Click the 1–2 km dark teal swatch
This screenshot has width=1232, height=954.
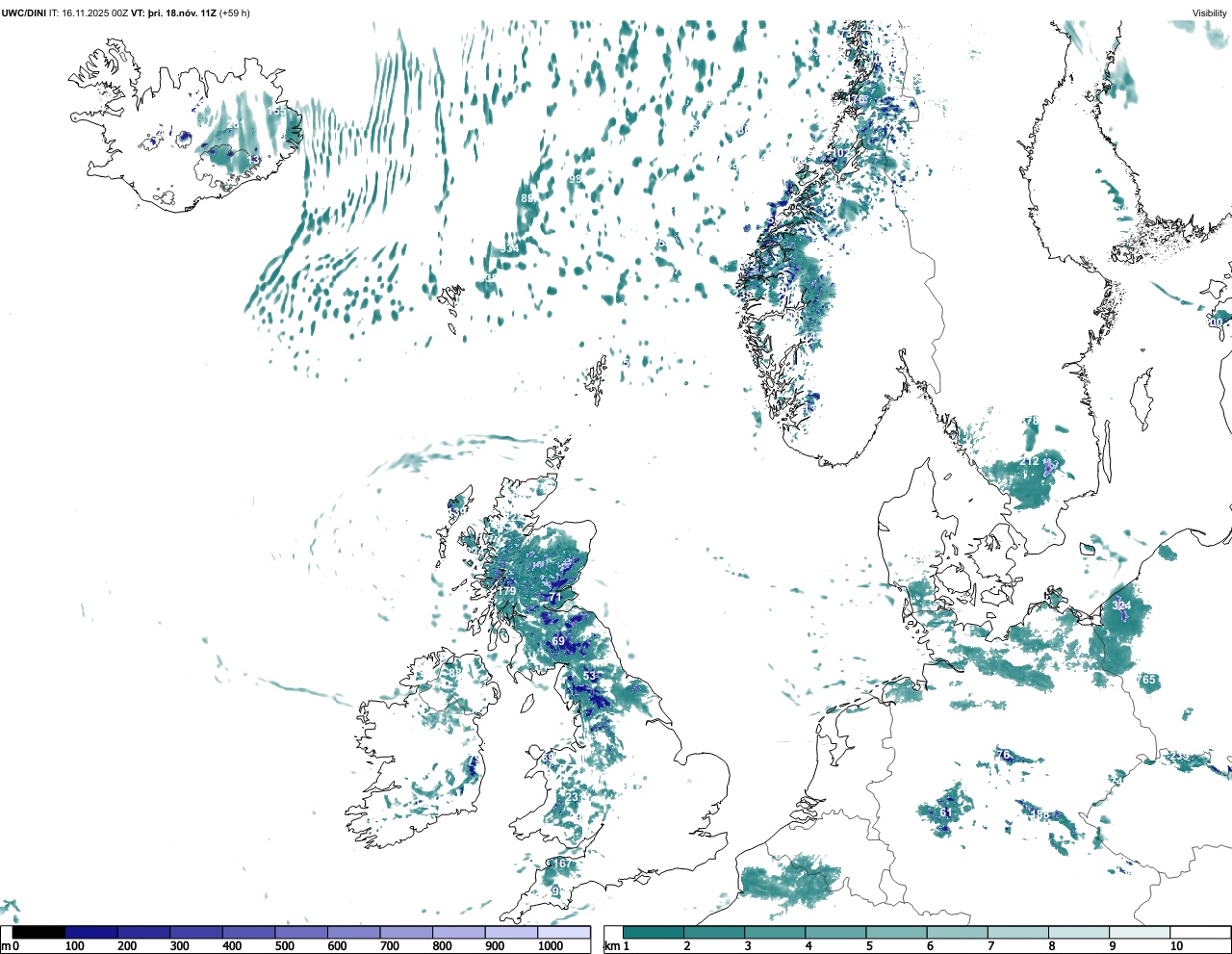tap(654, 932)
